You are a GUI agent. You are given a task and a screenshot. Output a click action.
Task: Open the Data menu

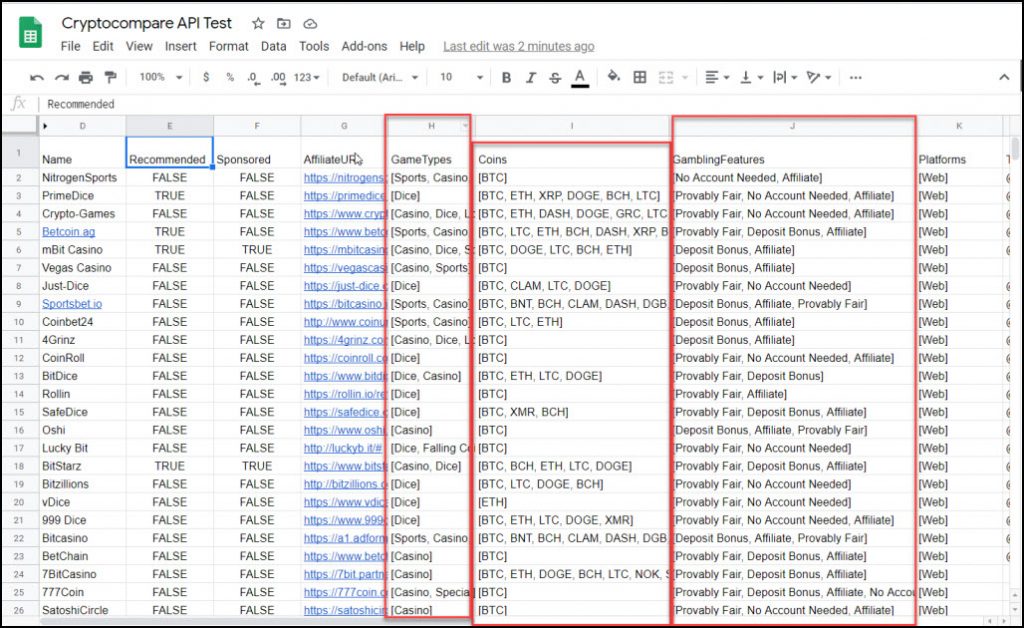[274, 46]
